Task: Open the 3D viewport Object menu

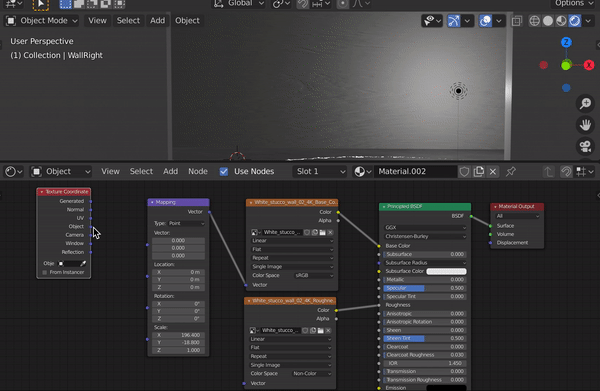Action: point(187,21)
